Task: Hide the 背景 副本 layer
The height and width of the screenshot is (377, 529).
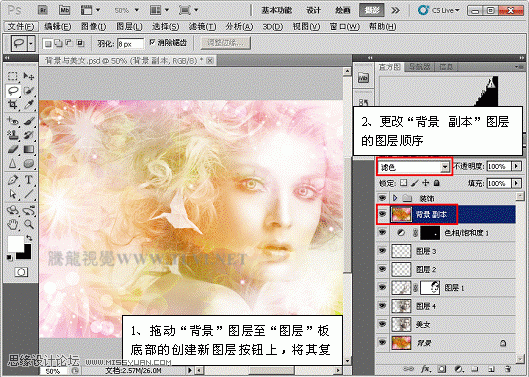Action: (x=382, y=214)
